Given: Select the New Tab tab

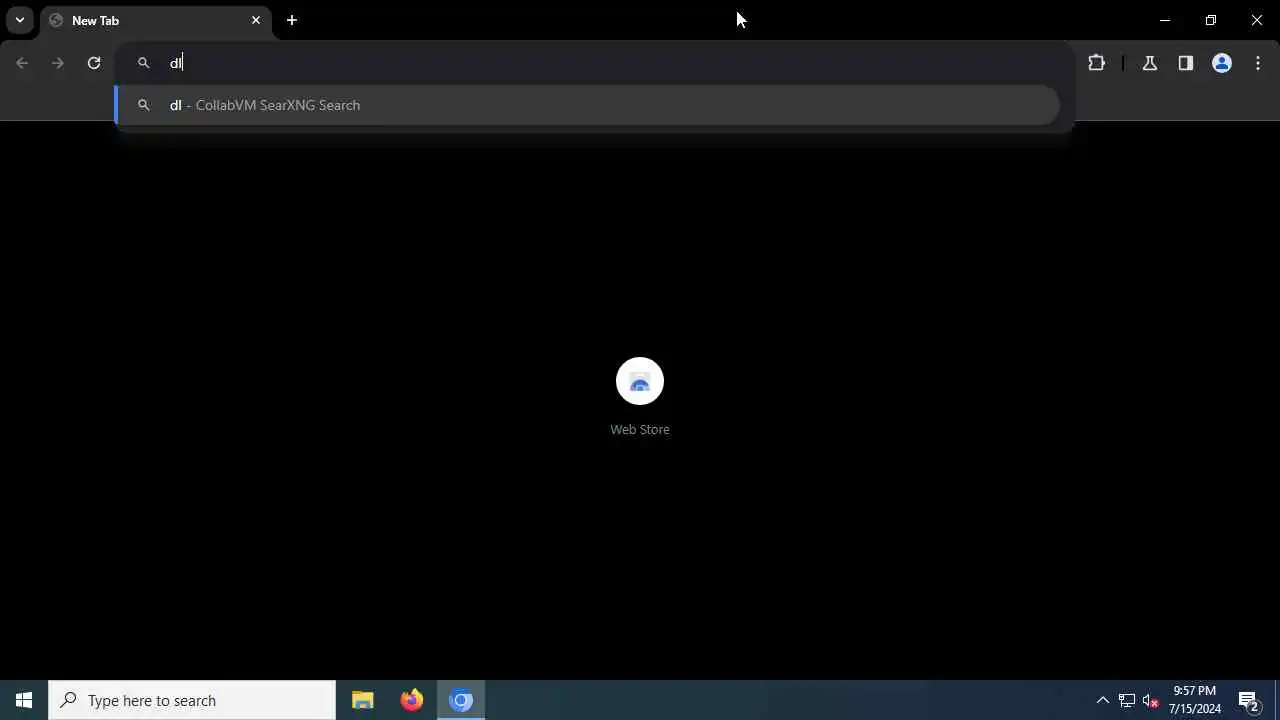Looking at the screenshot, I should pos(155,21).
